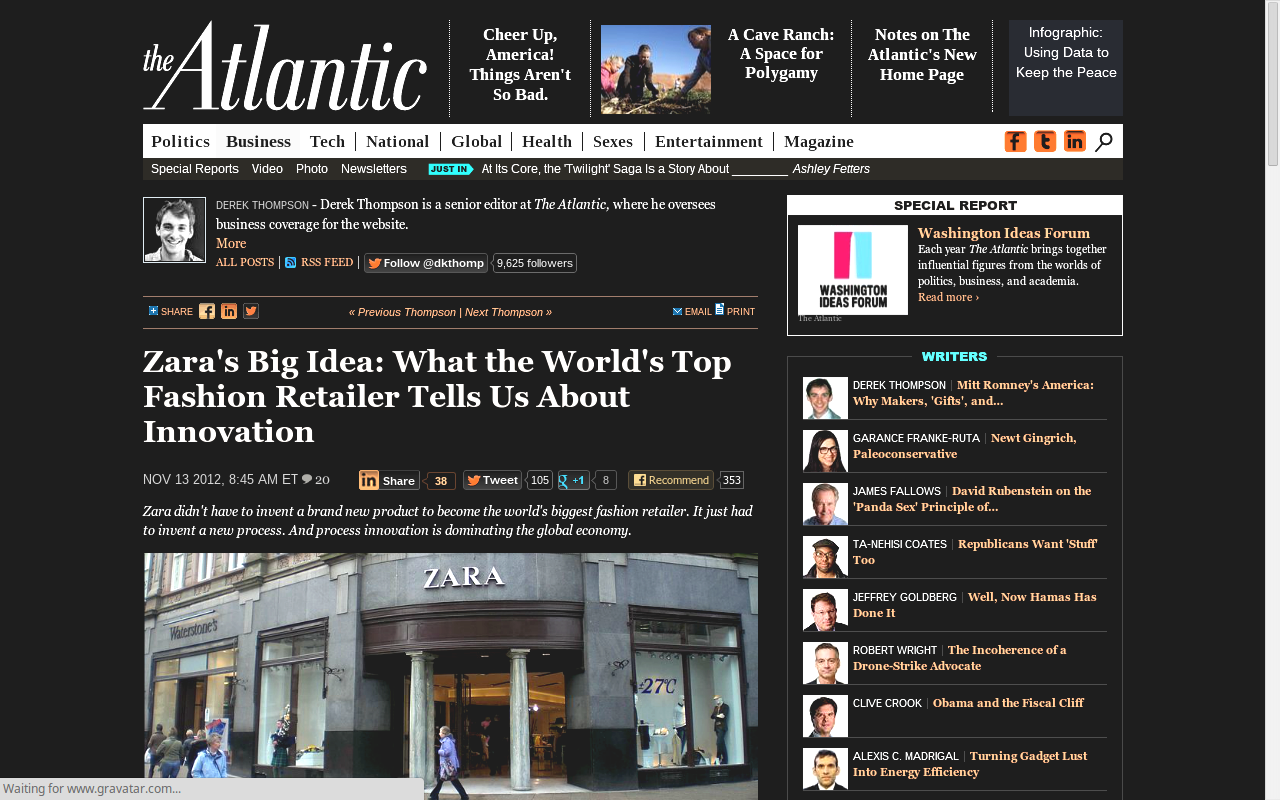
Task: Open the LinkedIn icon in navigation bar
Action: pyautogui.click(x=1075, y=141)
